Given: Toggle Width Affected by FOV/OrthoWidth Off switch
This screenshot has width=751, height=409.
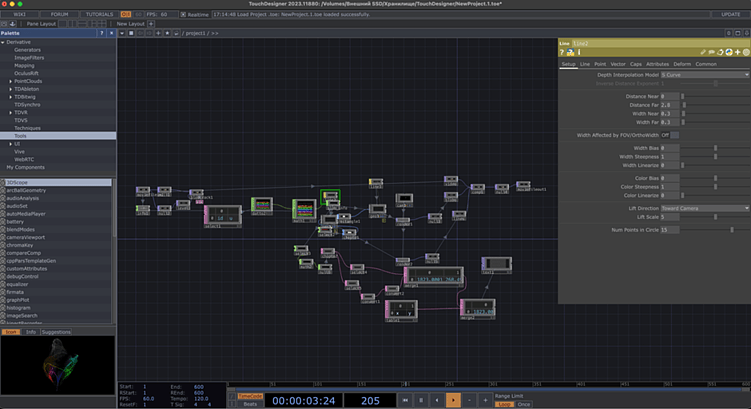Looking at the screenshot, I should coord(670,134).
